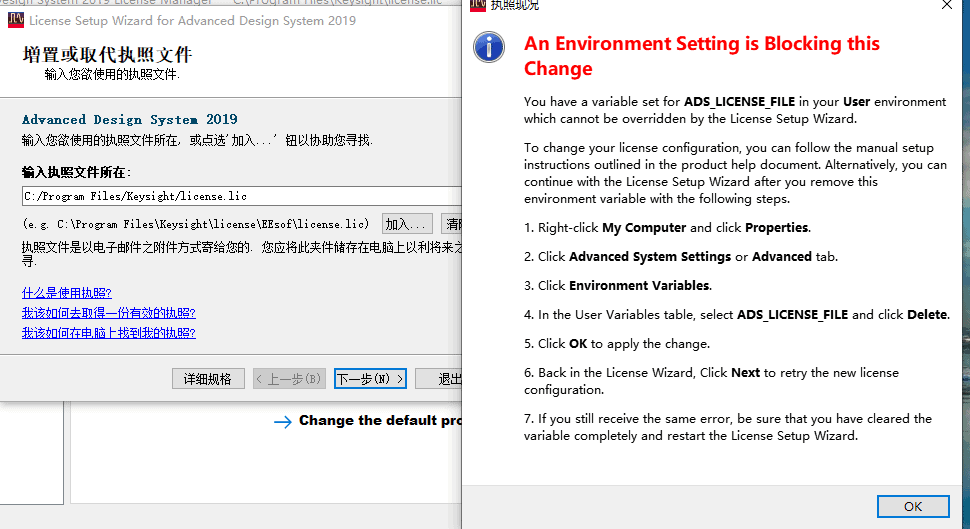Click the 上一步(B) back button

289,379
